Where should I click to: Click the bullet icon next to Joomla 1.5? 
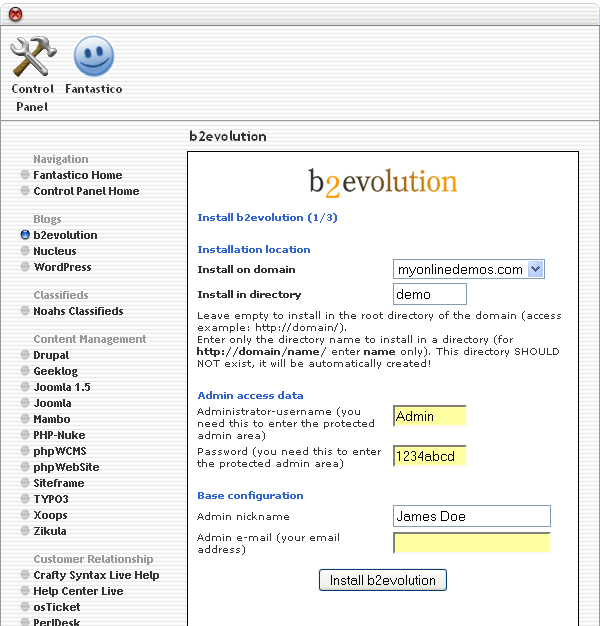(25, 387)
